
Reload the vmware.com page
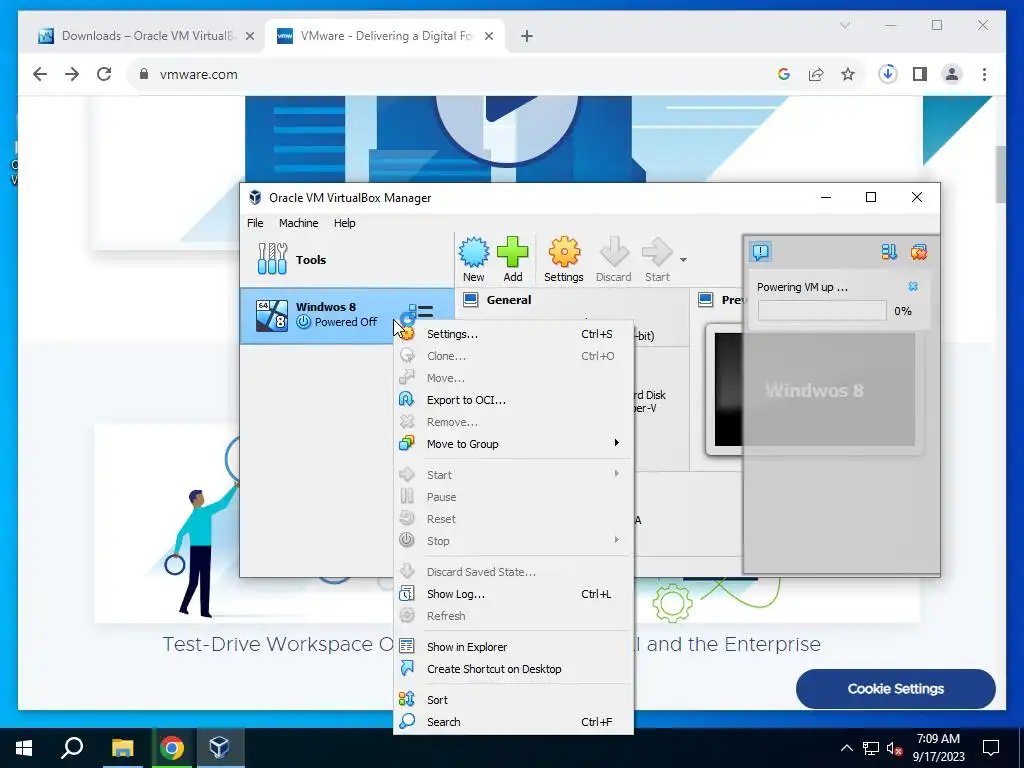pyautogui.click(x=104, y=74)
